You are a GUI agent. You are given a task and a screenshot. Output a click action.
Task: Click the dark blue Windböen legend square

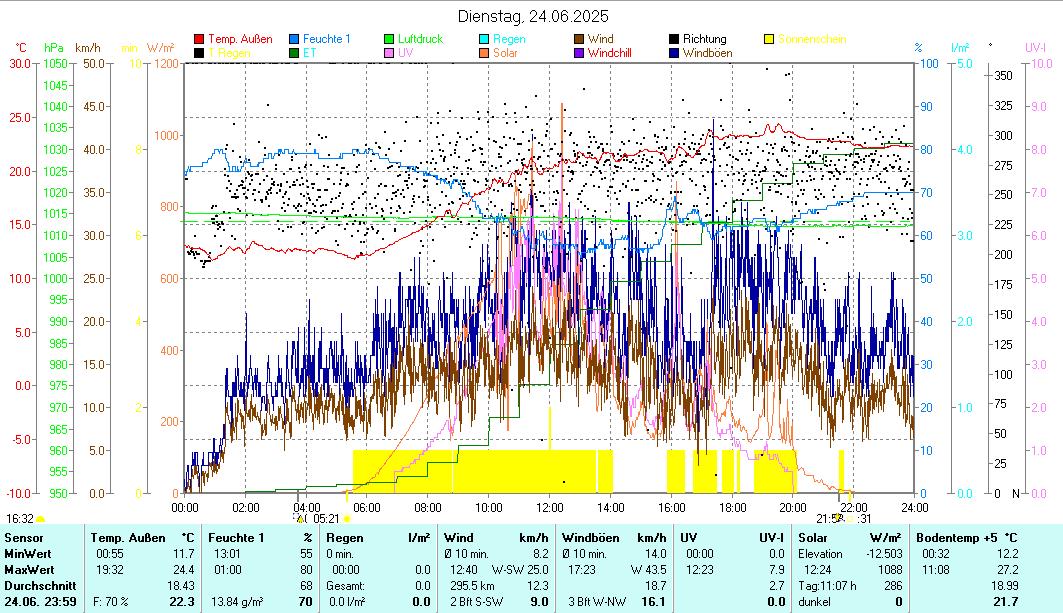click(674, 53)
